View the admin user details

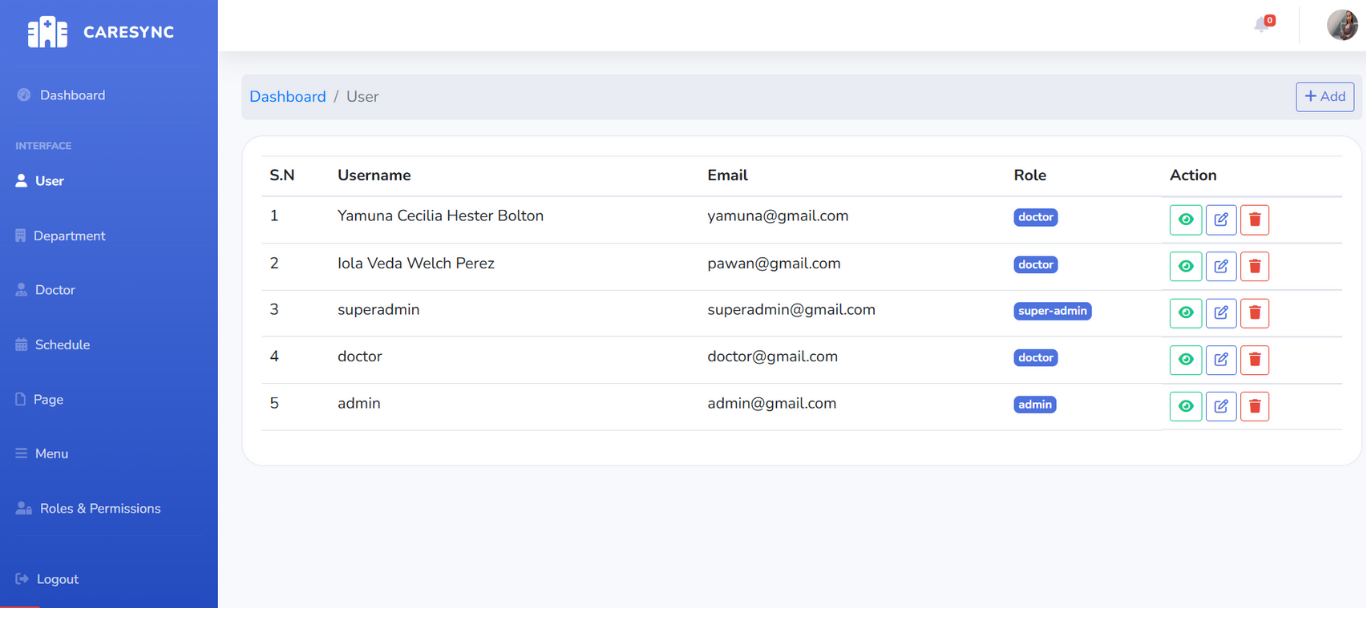[x=1185, y=406]
